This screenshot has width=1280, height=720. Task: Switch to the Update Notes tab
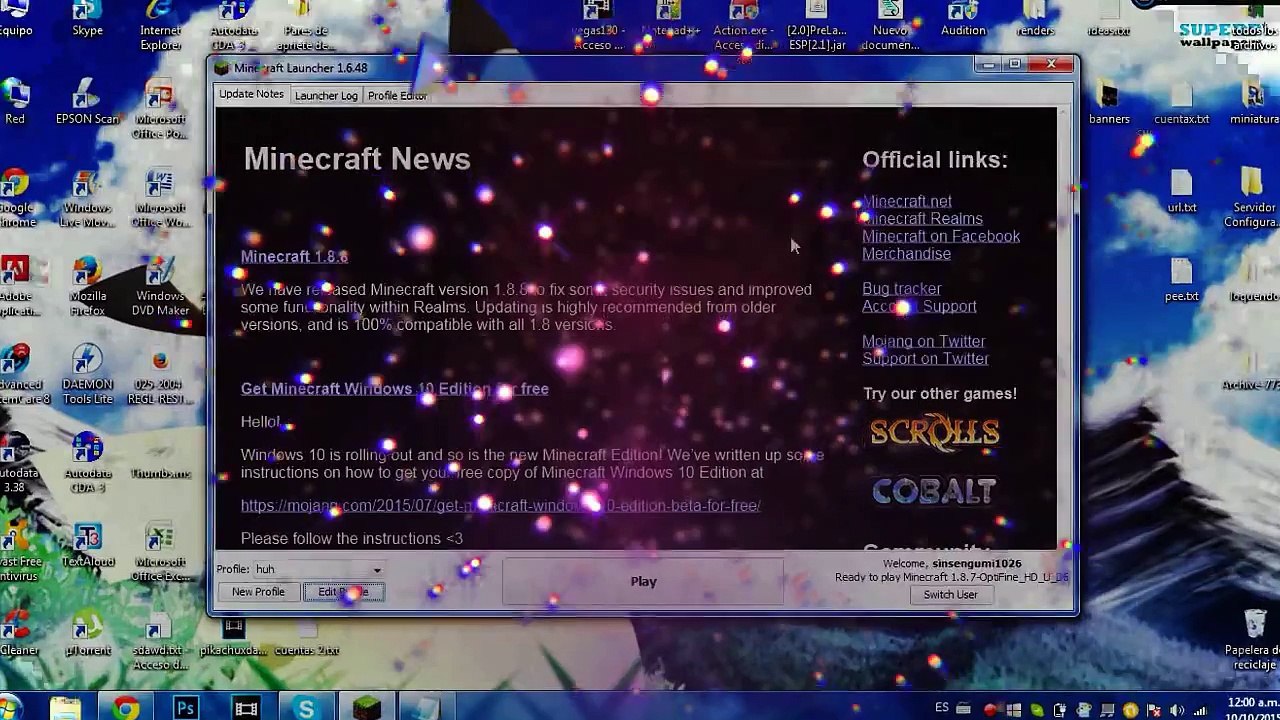coord(251,94)
